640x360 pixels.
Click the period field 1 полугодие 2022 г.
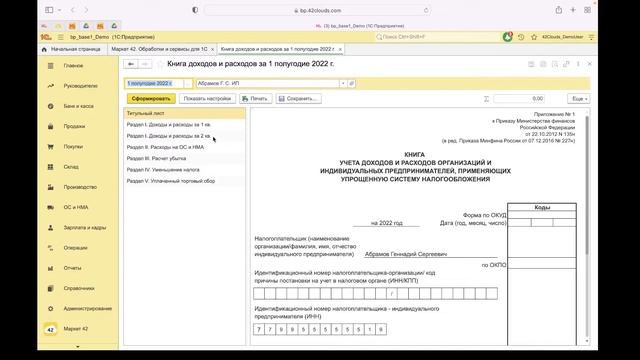tap(154, 83)
